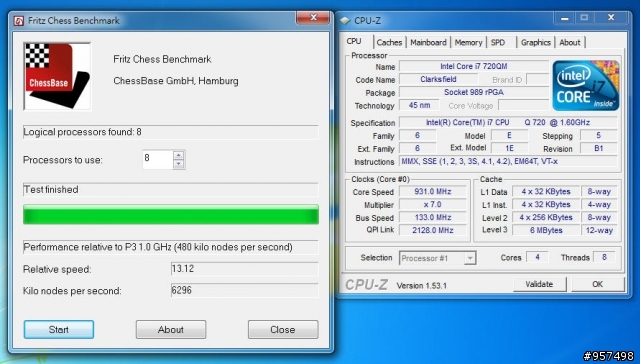Click the package value 'Socket 989 rPGA'
Screen dimensions: 640x364
473,92
